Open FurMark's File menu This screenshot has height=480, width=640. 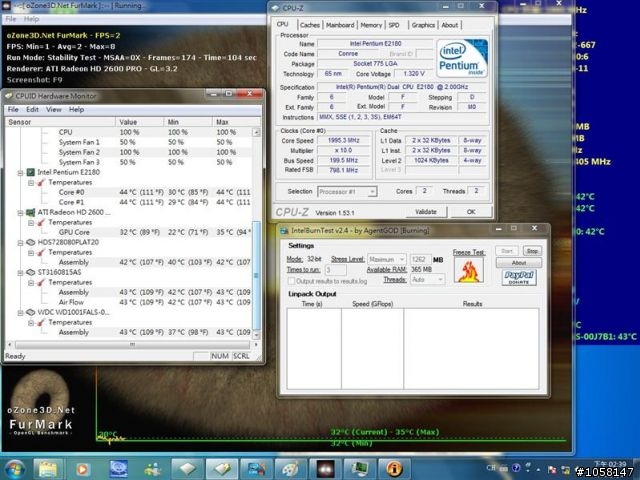coord(11,19)
